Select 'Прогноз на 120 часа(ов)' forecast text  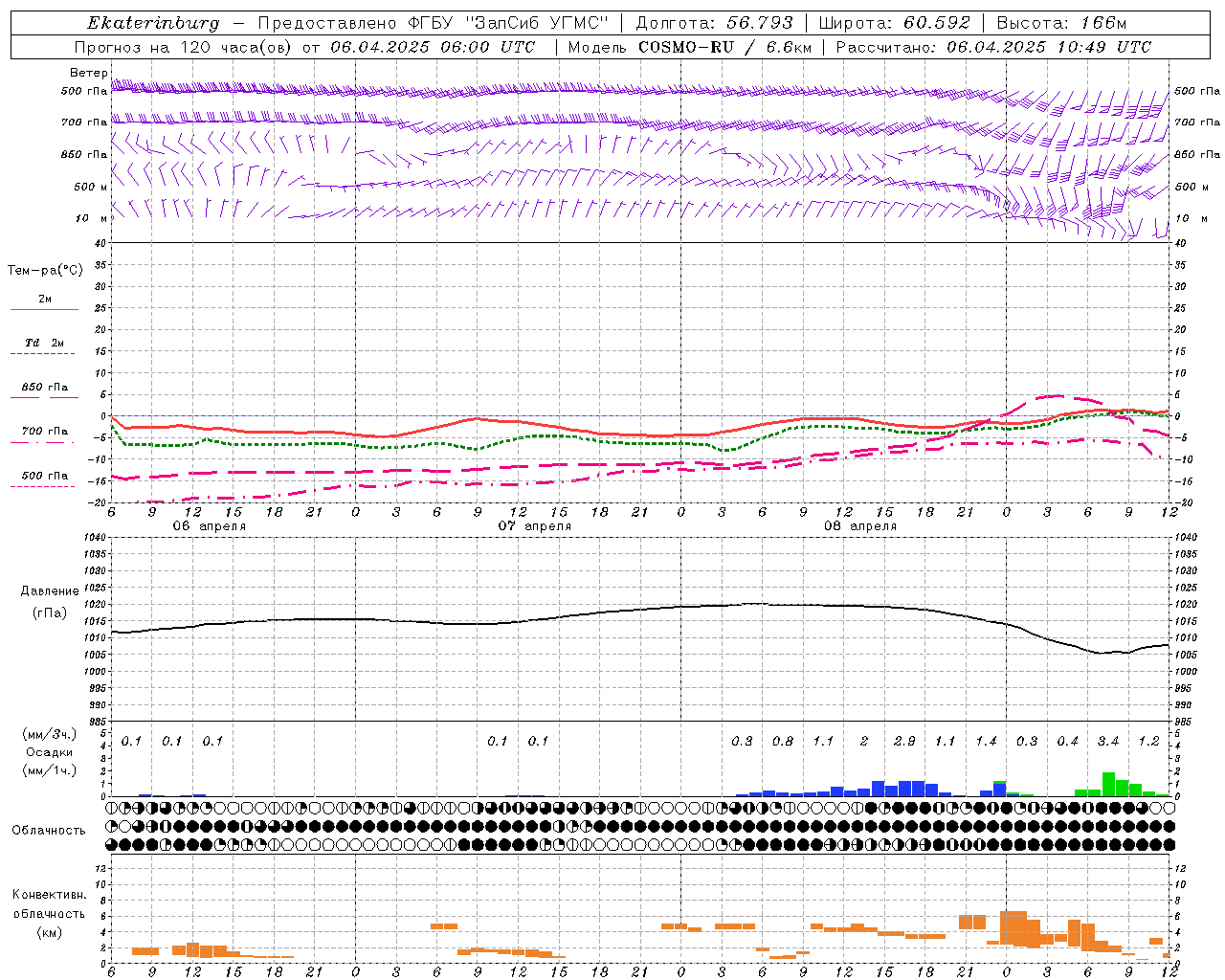(x=185, y=47)
